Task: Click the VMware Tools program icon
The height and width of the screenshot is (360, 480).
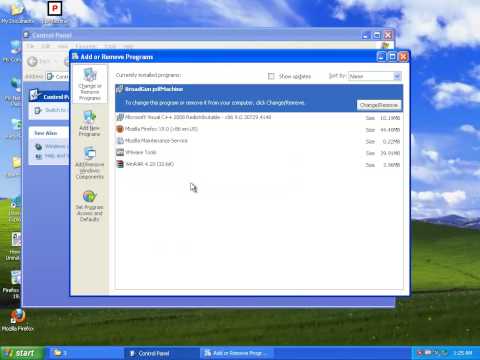Action: [x=120, y=152]
